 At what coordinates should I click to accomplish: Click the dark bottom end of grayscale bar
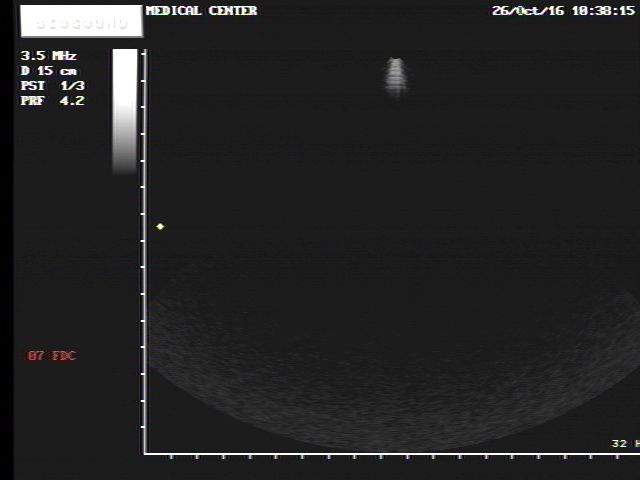pos(125,166)
